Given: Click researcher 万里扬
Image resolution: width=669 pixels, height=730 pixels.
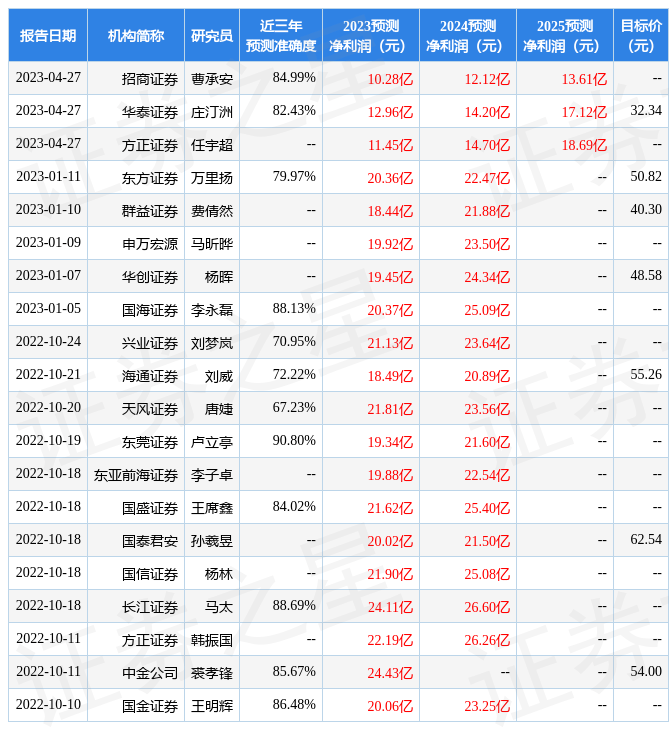Looking at the screenshot, I should pos(212,178).
